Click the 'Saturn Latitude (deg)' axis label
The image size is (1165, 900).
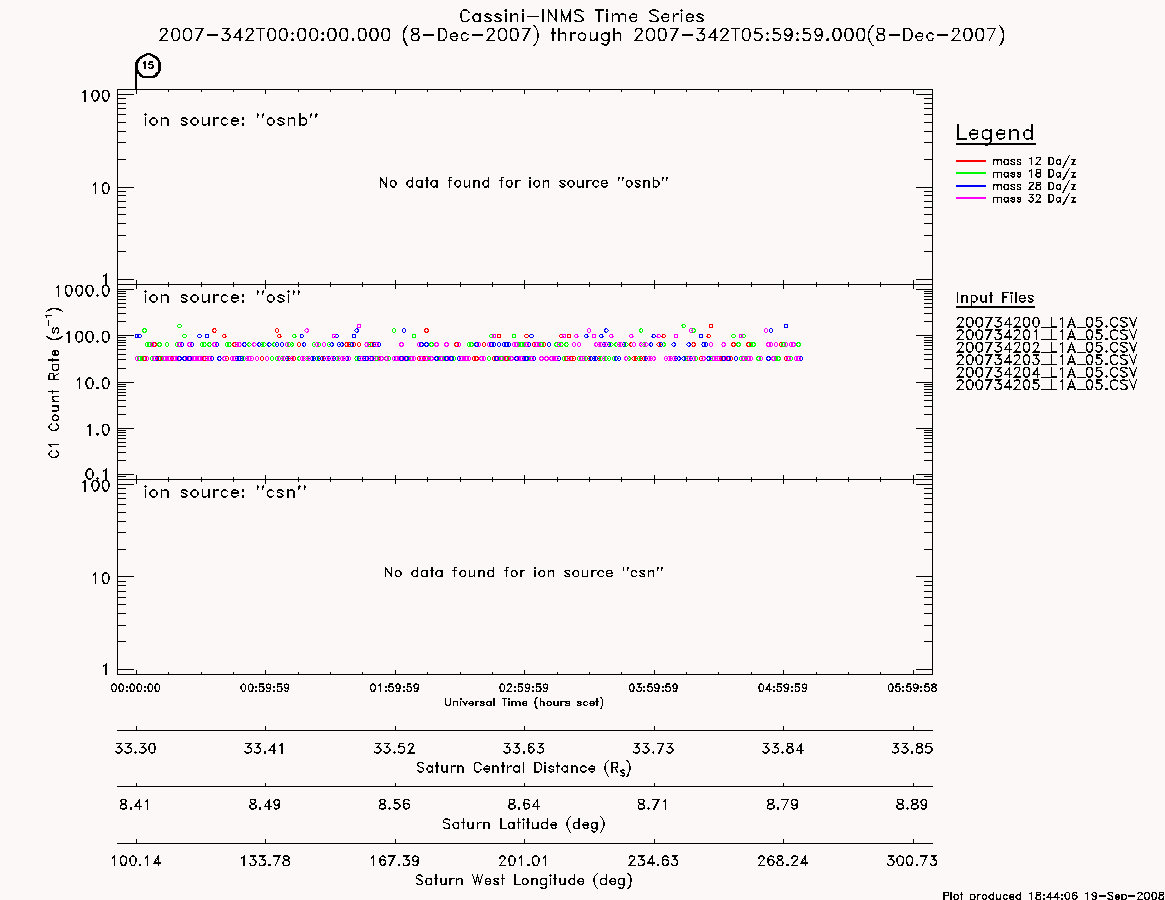524,824
